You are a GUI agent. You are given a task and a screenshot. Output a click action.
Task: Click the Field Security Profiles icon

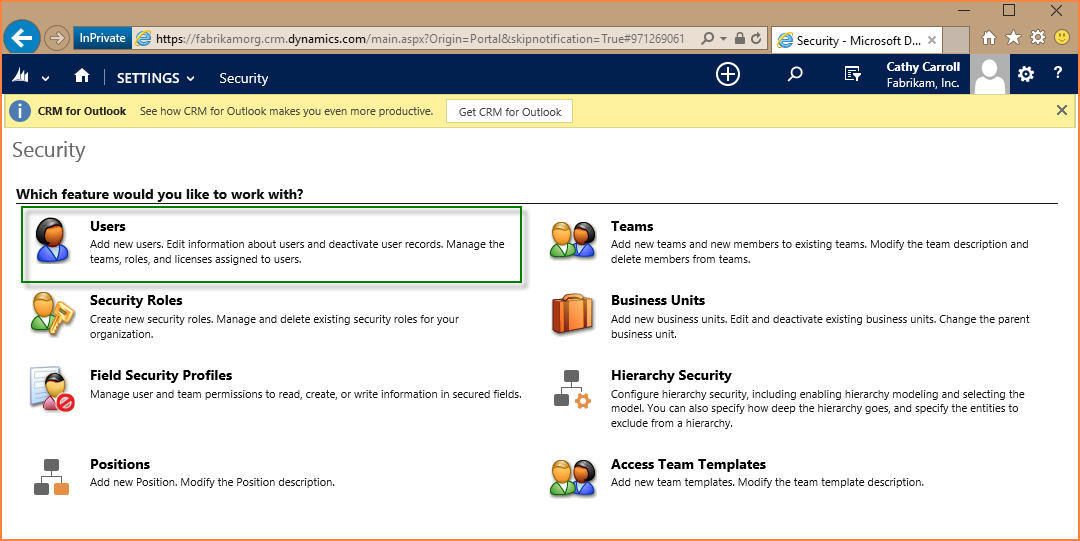coord(52,389)
